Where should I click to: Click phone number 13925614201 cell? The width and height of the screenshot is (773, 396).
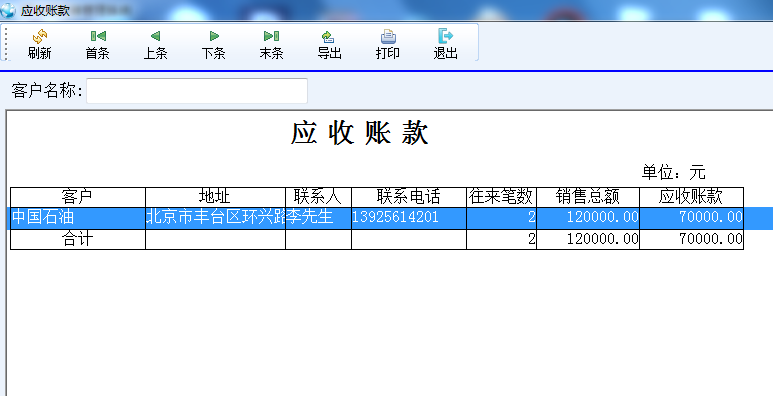[409, 218]
